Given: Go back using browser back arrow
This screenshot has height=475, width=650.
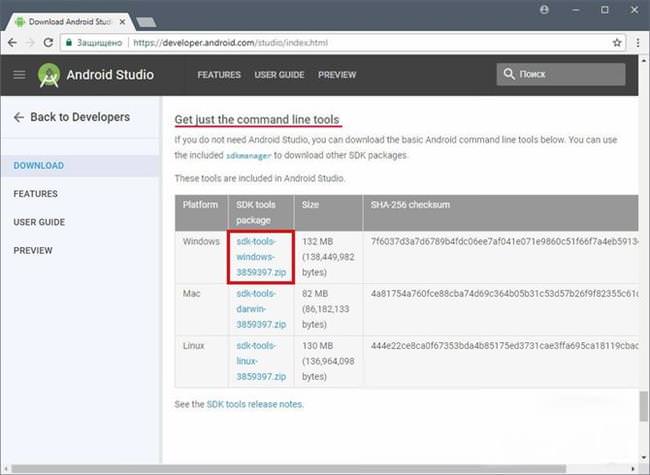Looking at the screenshot, I should click(x=12, y=43).
